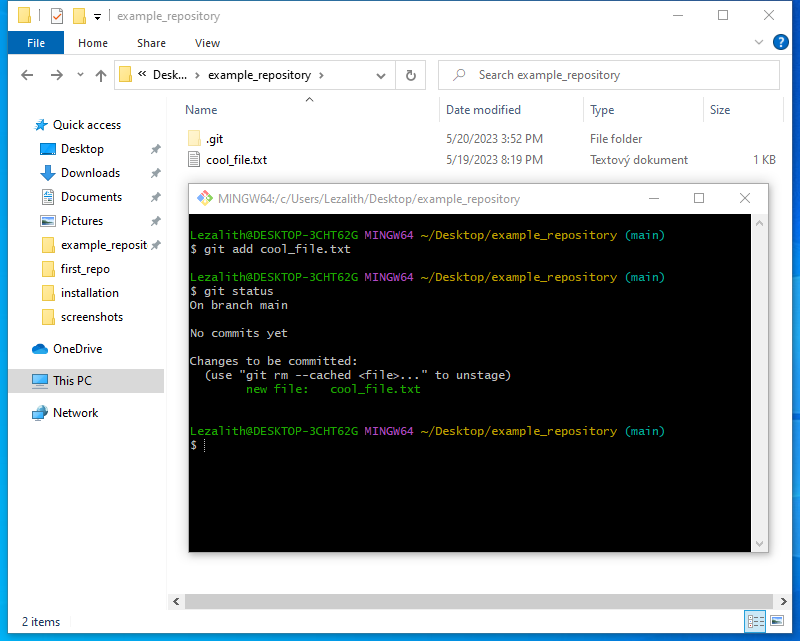This screenshot has height=641, width=800.
Task: Open example_reposit pinned folder in sidebar
Action: pos(104,245)
